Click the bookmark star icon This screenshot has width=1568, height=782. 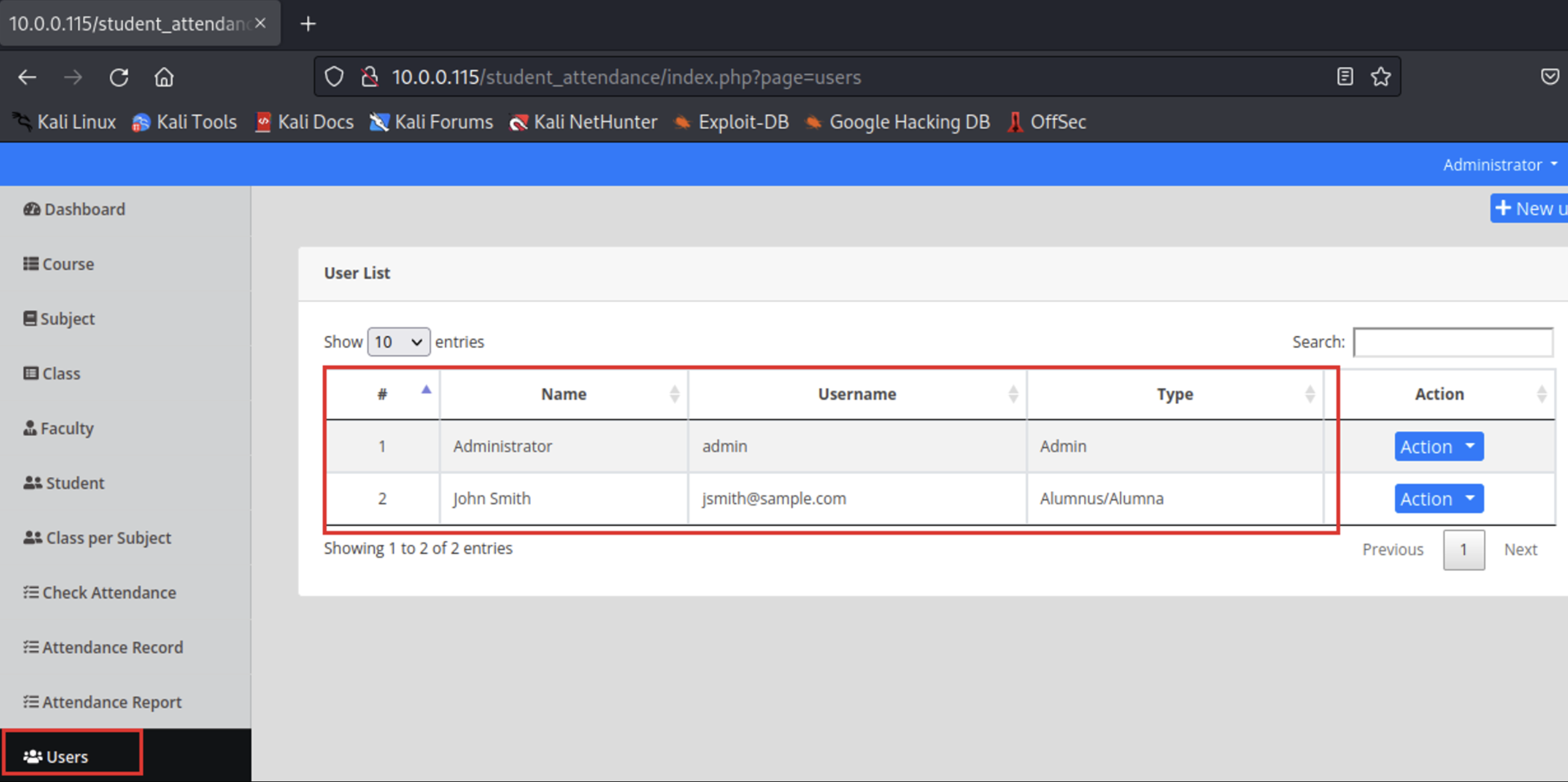[1381, 77]
